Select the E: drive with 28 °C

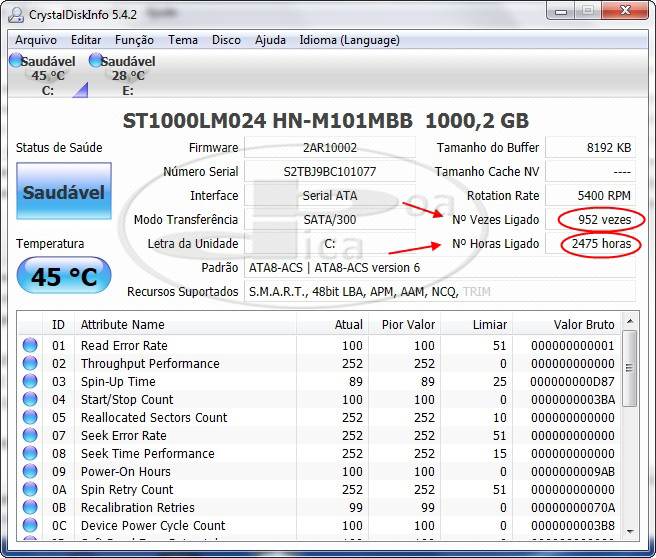[128, 75]
